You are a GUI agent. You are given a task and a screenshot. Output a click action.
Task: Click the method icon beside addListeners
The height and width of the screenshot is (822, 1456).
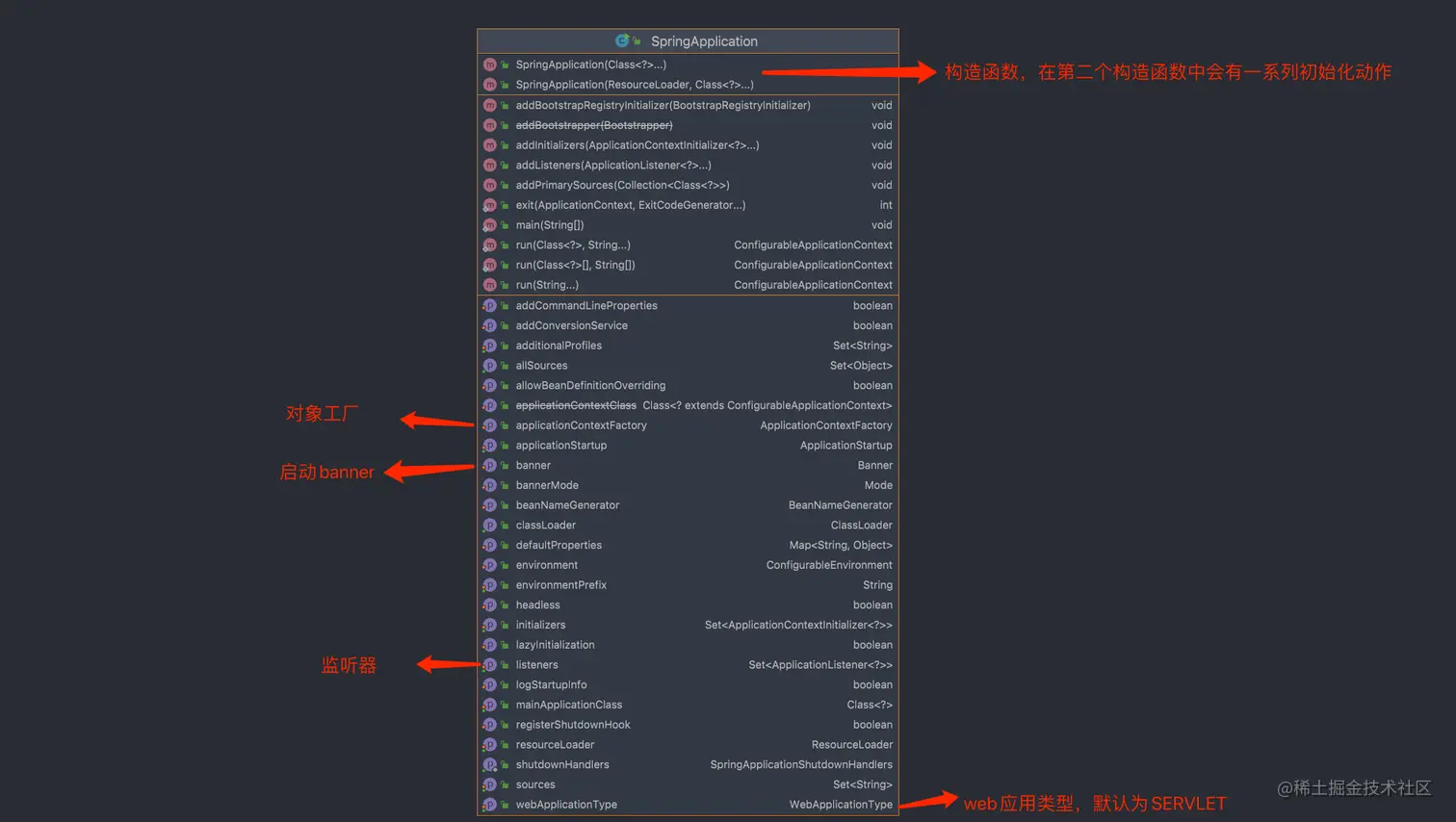pos(489,166)
